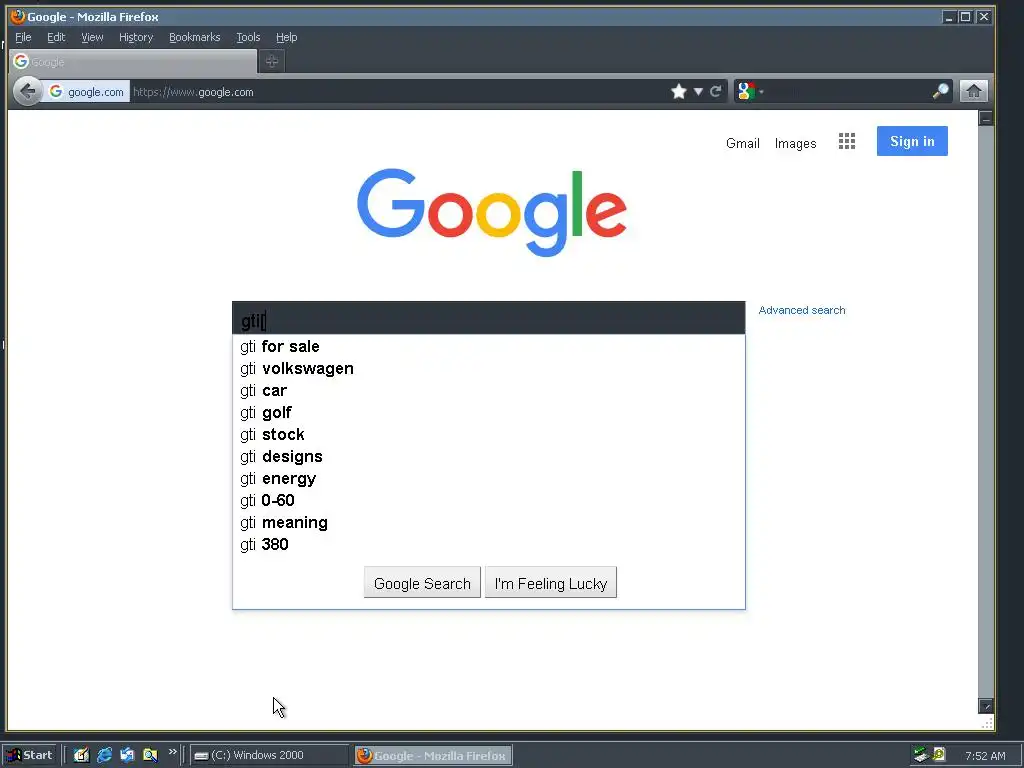The width and height of the screenshot is (1024, 768).
Task: Select suggestion "gti designs"
Action: [x=488, y=456]
